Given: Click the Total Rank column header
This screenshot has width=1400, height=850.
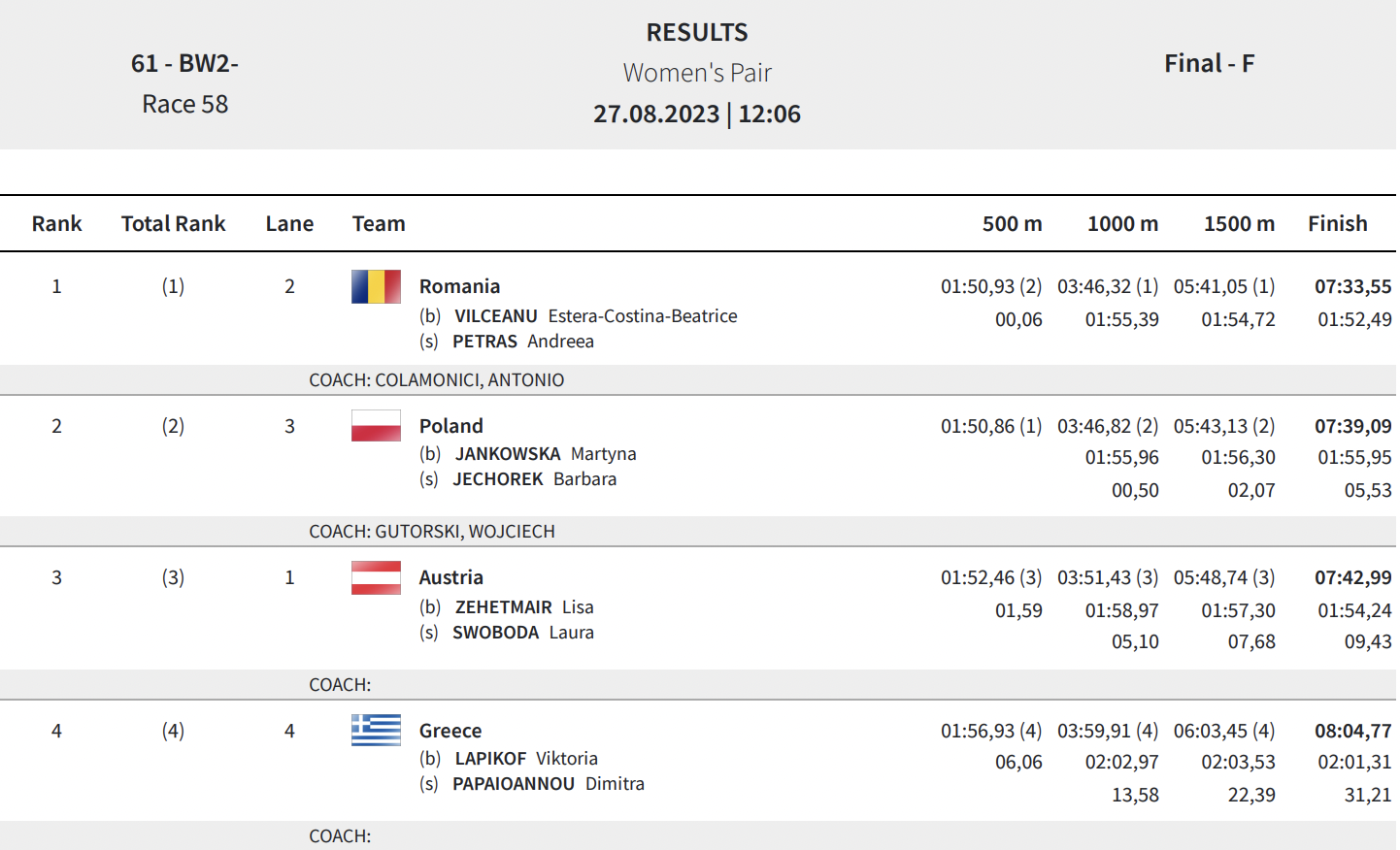Looking at the screenshot, I should click(173, 223).
